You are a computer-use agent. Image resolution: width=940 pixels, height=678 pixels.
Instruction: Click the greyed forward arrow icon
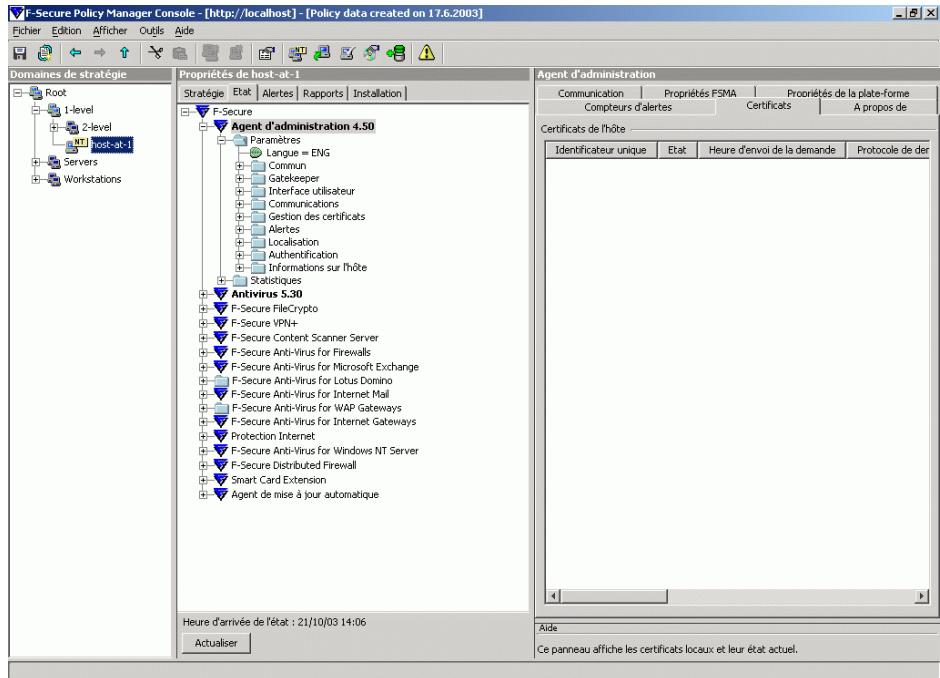[x=100, y=53]
